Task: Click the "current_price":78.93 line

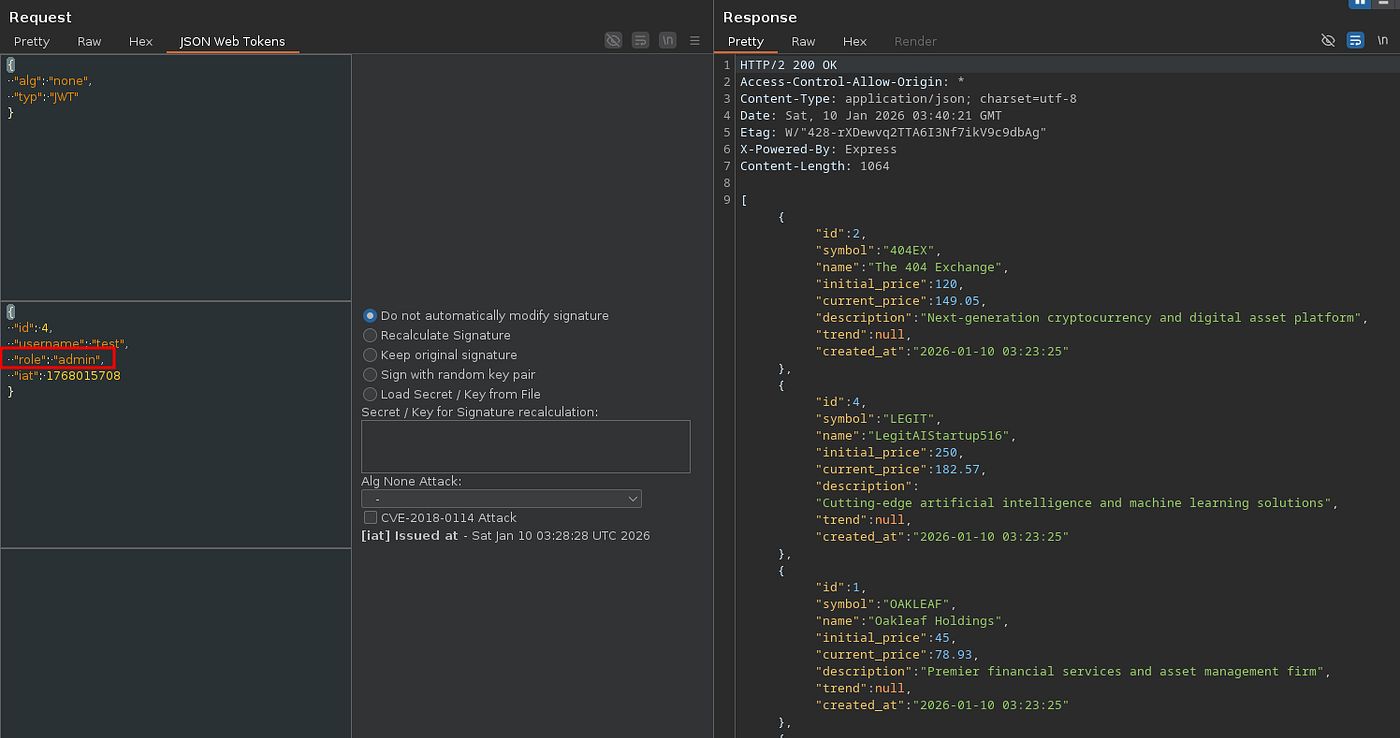Action: [x=897, y=654]
